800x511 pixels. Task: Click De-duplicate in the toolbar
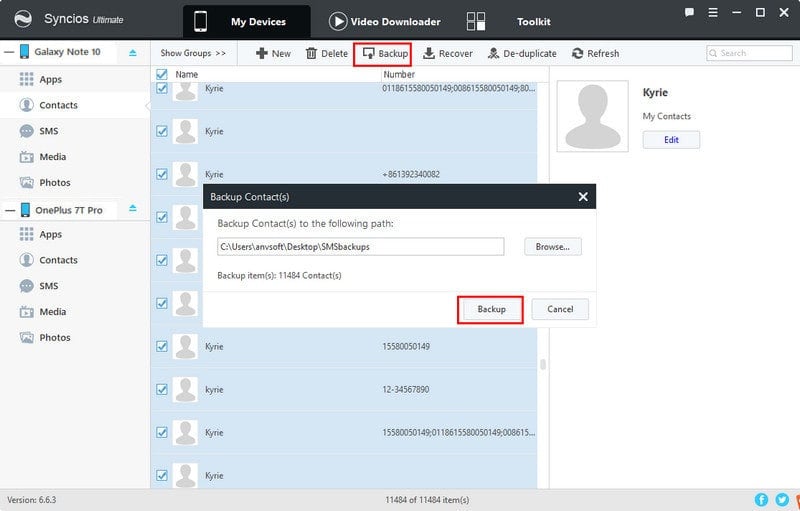pos(522,54)
